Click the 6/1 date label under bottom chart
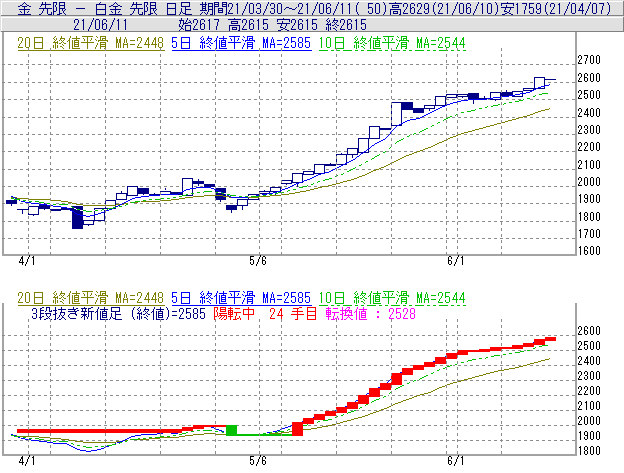The width and height of the screenshot is (624, 473). (456, 461)
